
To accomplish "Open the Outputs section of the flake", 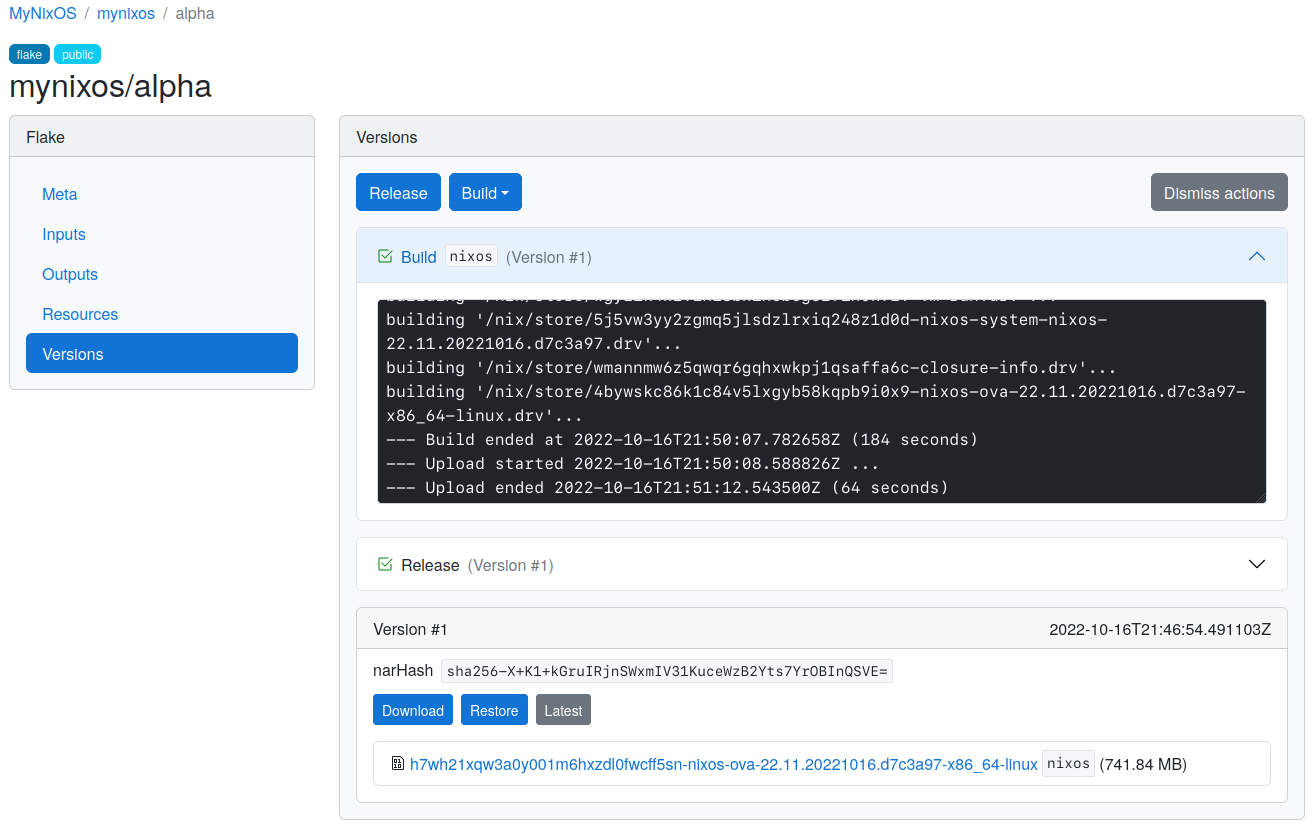I will coord(69,274).
